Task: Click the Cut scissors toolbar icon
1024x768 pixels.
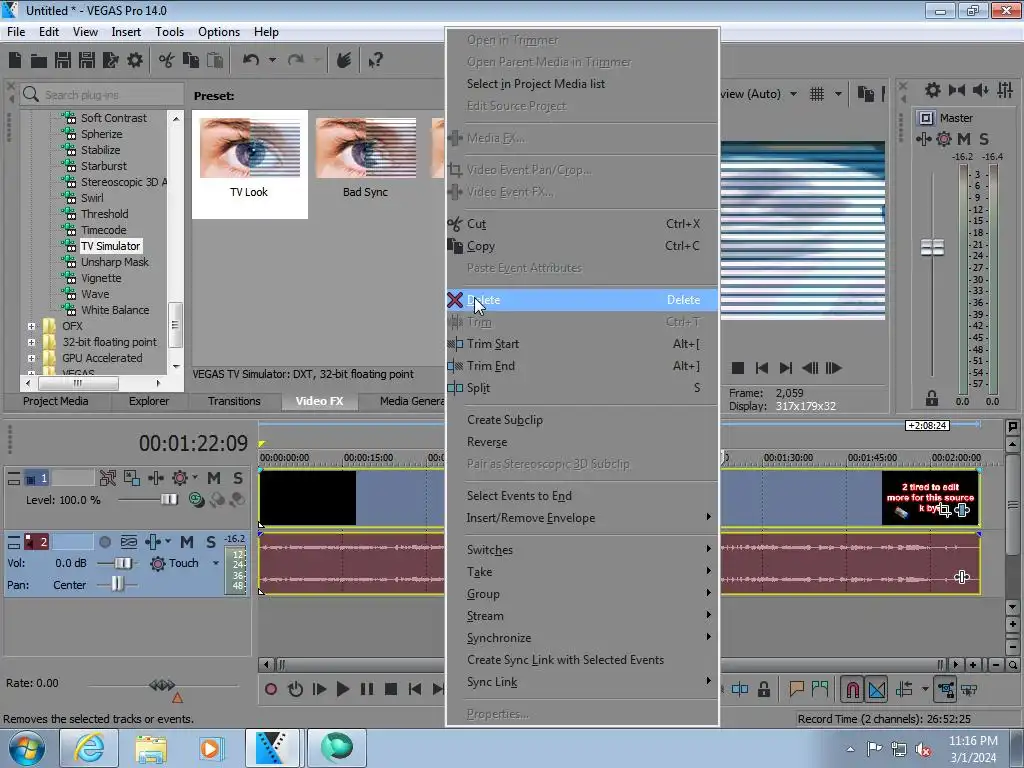Action: [167, 61]
